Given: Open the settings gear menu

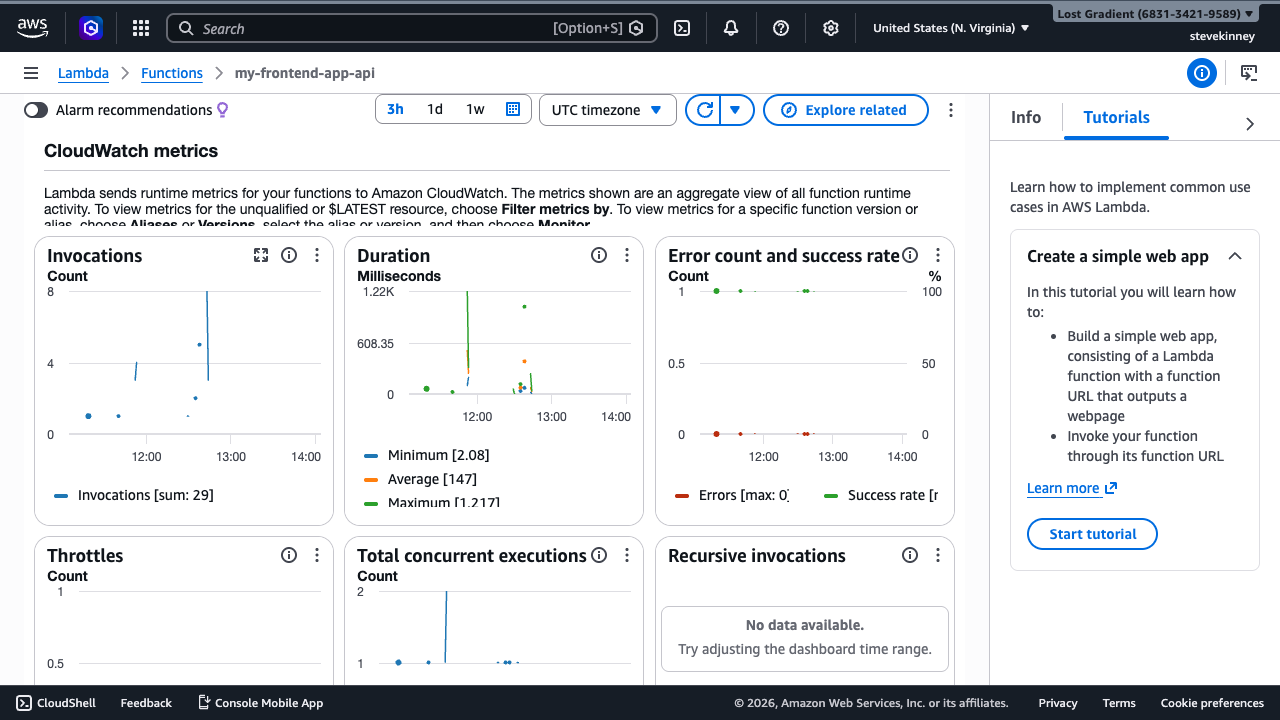Looking at the screenshot, I should pyautogui.click(x=830, y=28).
